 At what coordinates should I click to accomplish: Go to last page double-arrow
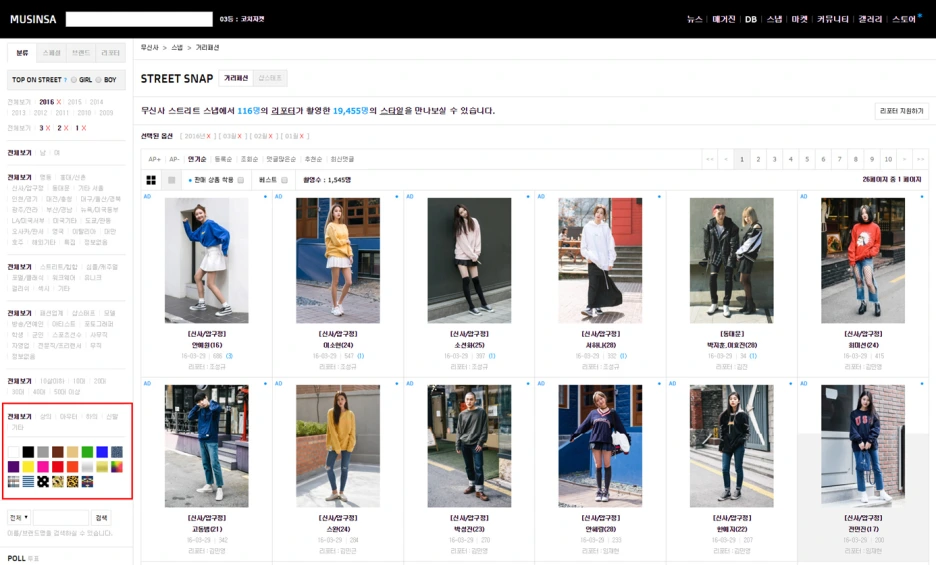(920, 159)
